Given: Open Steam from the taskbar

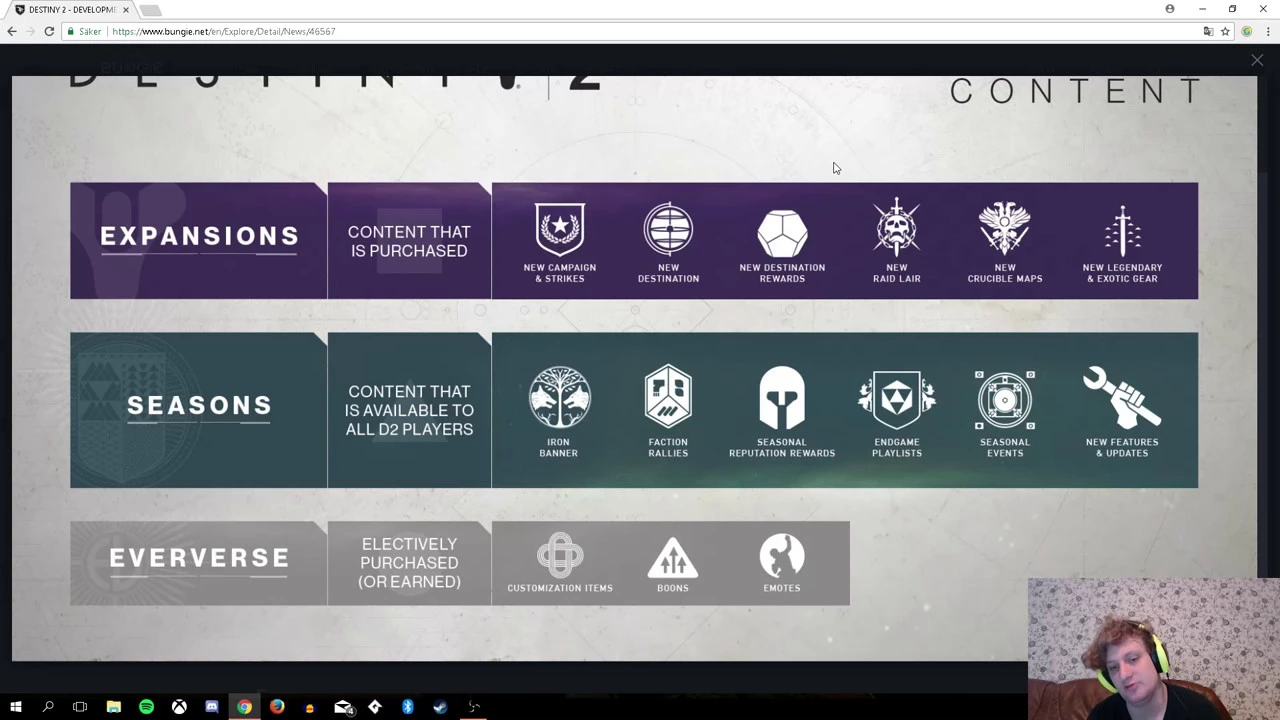Looking at the screenshot, I should click(x=441, y=707).
